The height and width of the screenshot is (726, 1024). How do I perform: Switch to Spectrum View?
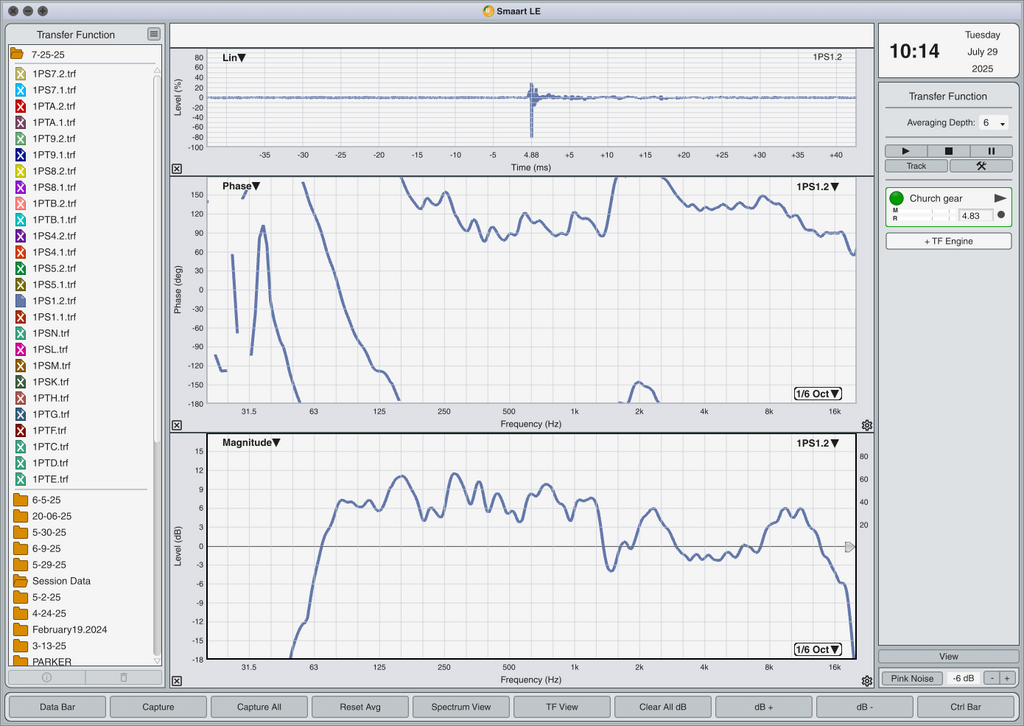tap(461, 707)
